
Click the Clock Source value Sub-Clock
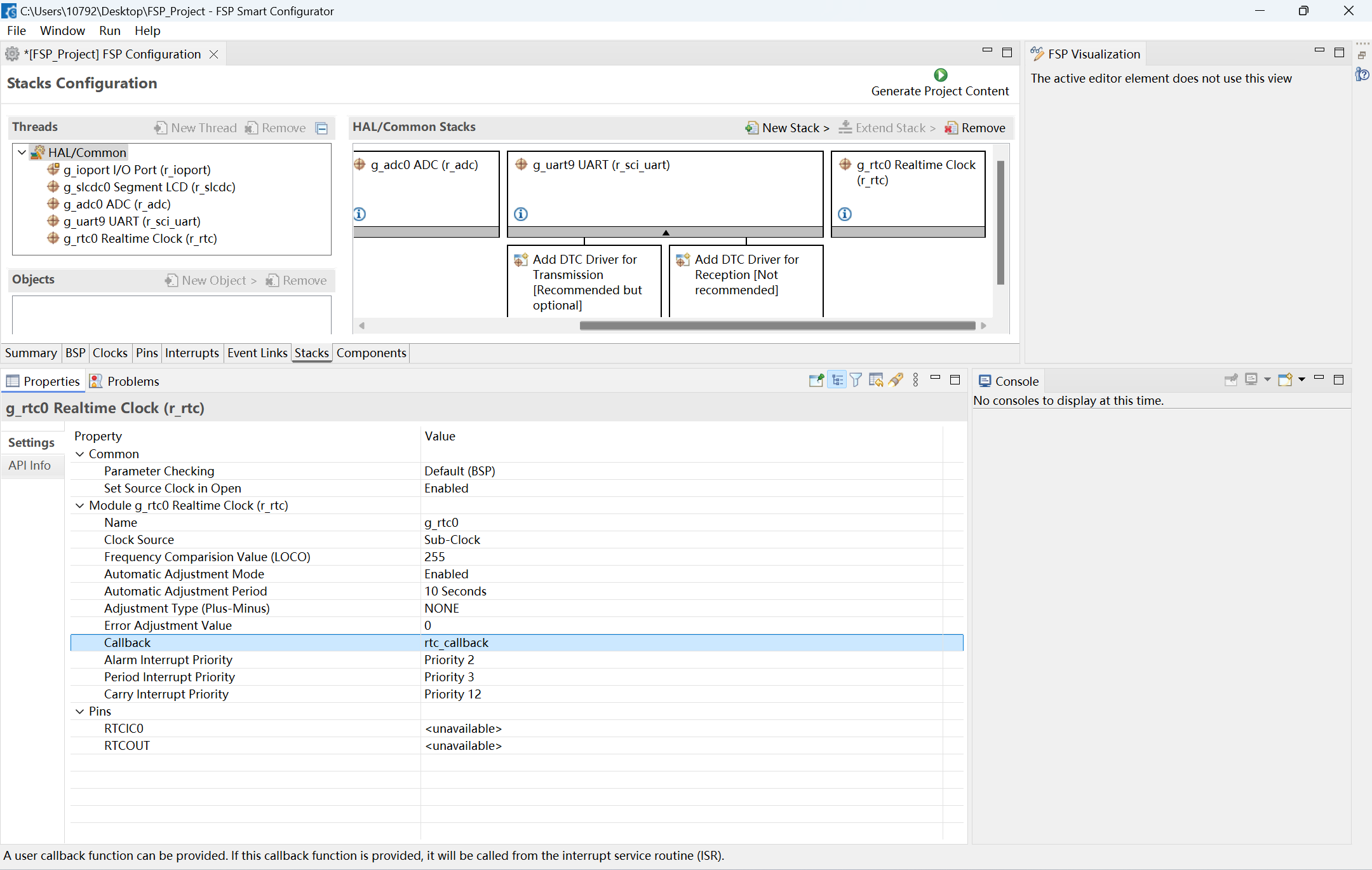pos(452,540)
